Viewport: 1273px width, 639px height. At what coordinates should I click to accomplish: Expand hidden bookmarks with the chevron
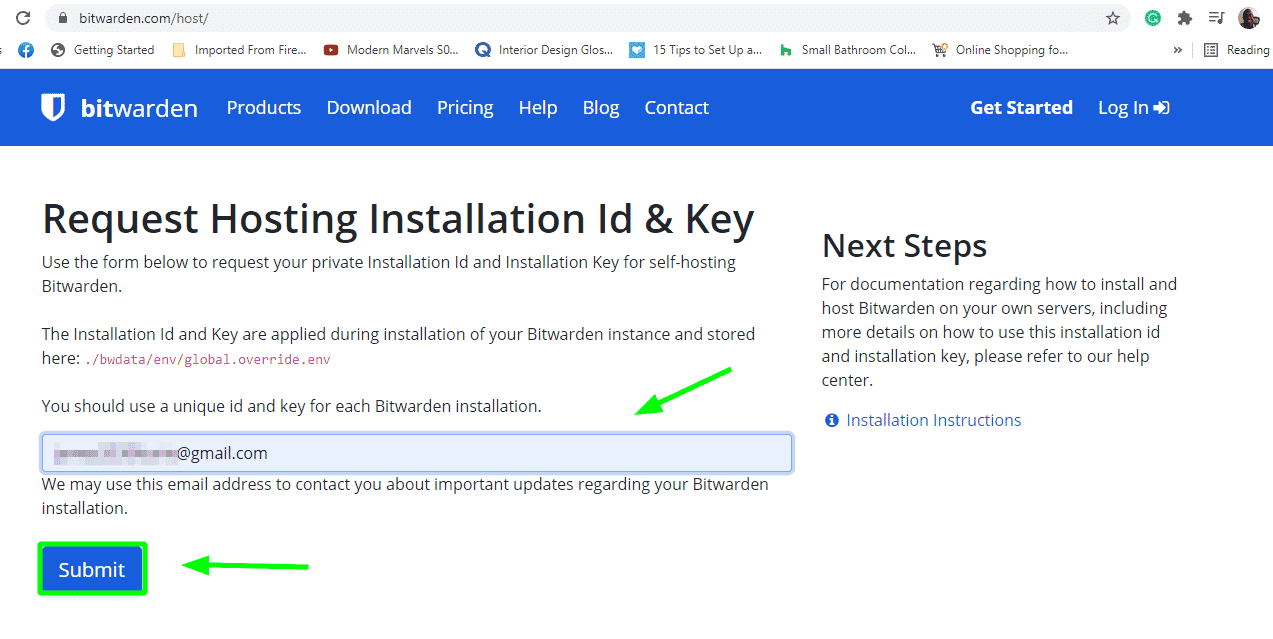pos(1178,50)
